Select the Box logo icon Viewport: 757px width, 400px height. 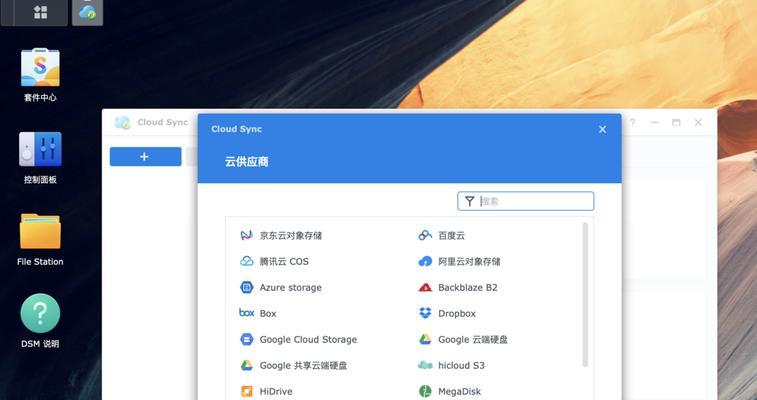(247, 313)
